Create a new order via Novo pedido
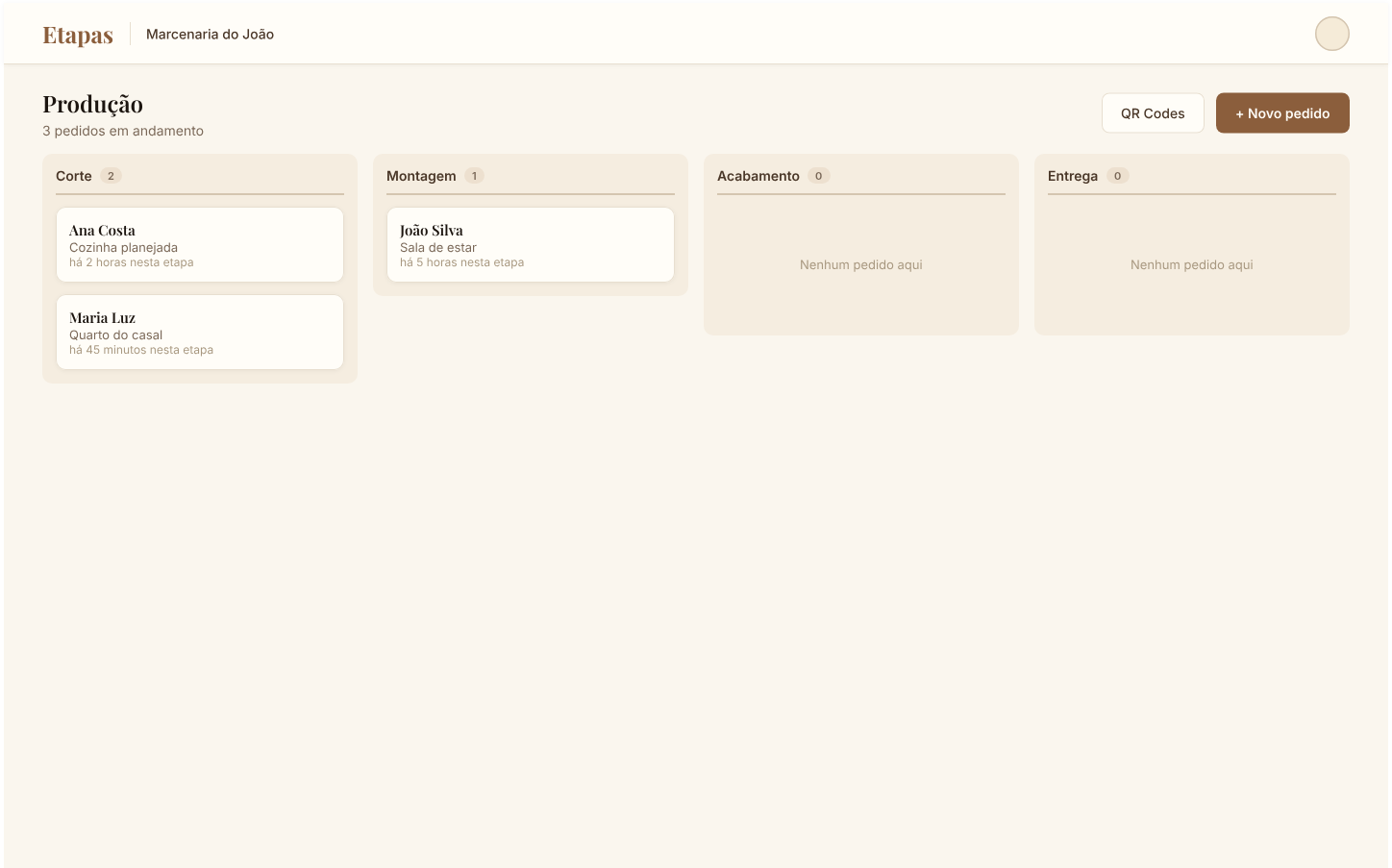 pyautogui.click(x=1282, y=112)
